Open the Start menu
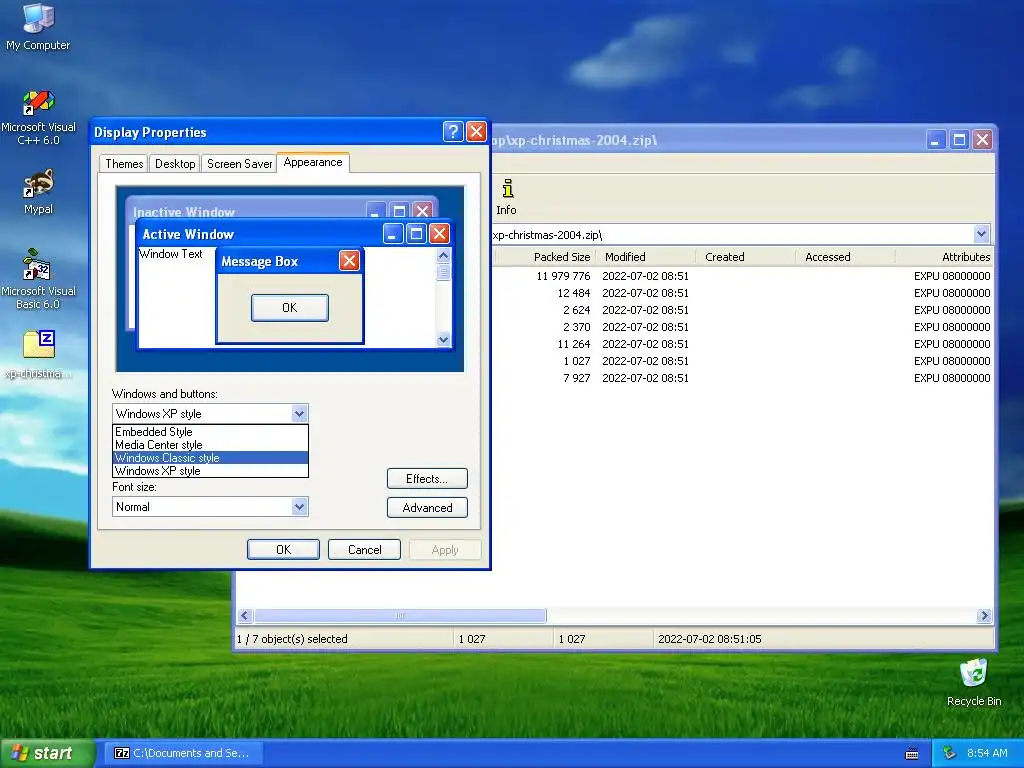This screenshot has height=768, width=1024. [47, 753]
